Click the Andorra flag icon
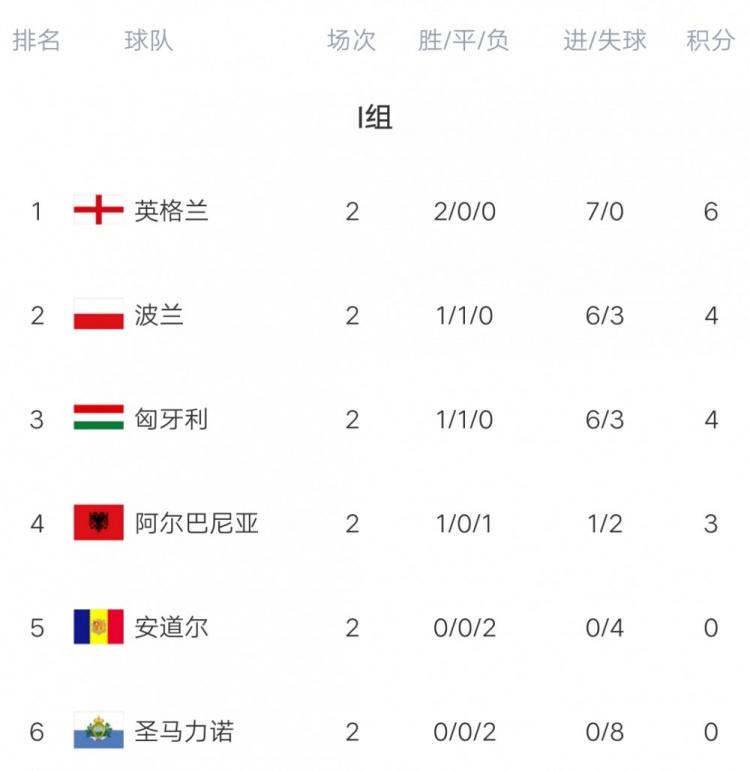The height and width of the screenshot is (771, 750). click(x=98, y=627)
